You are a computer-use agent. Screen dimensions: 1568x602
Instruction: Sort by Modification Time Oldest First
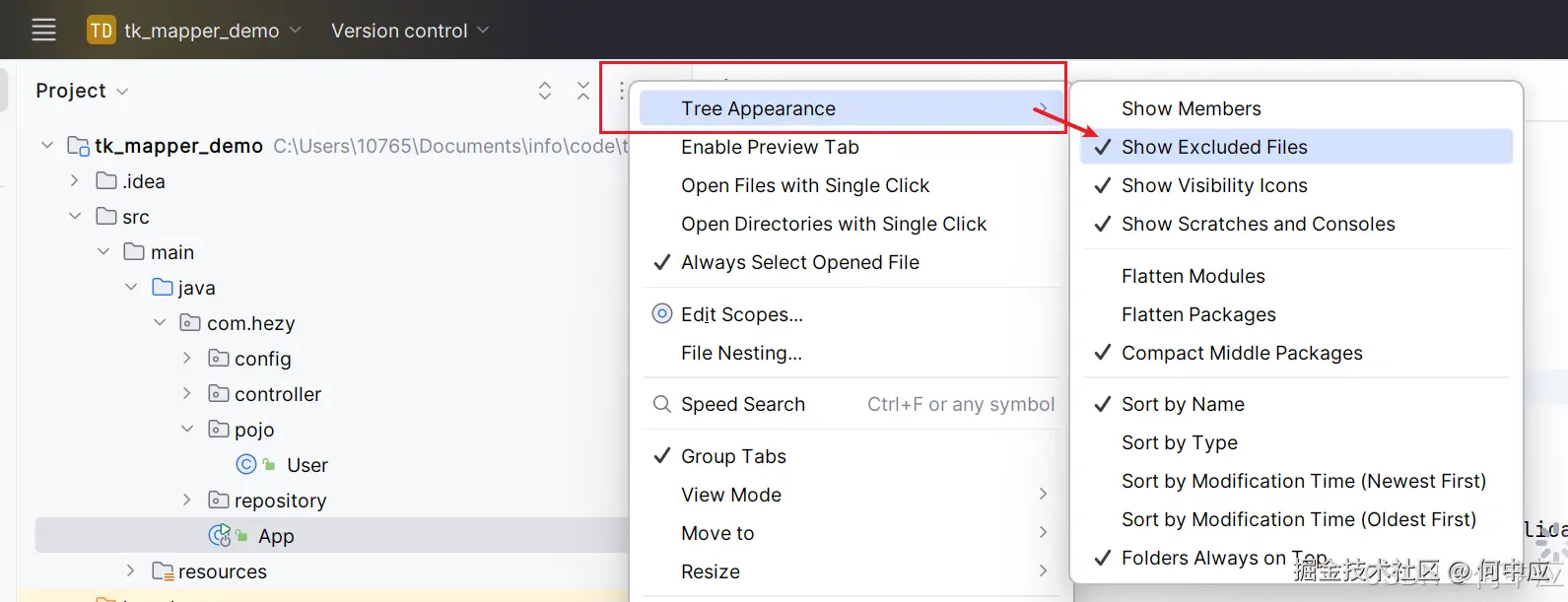point(1297,519)
